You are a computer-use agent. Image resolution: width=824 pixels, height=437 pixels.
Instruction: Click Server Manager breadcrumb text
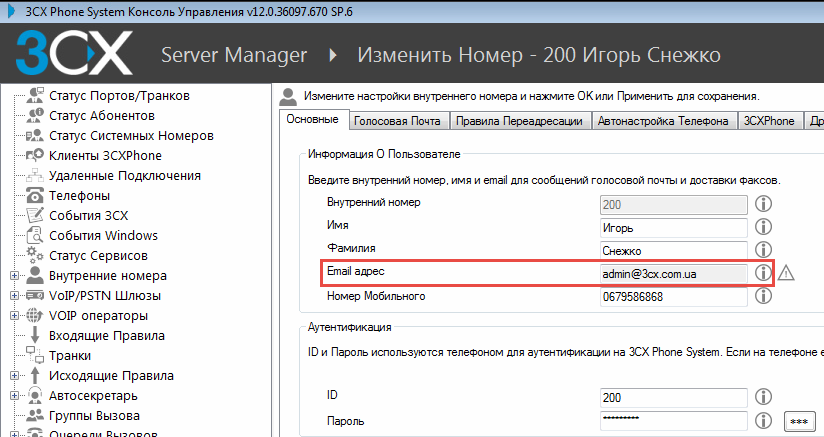[234, 55]
